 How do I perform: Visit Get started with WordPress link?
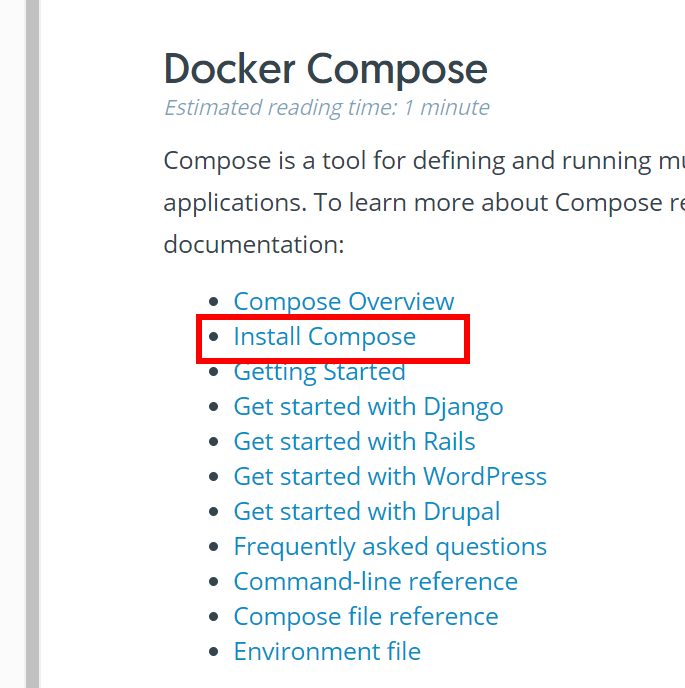(x=390, y=477)
